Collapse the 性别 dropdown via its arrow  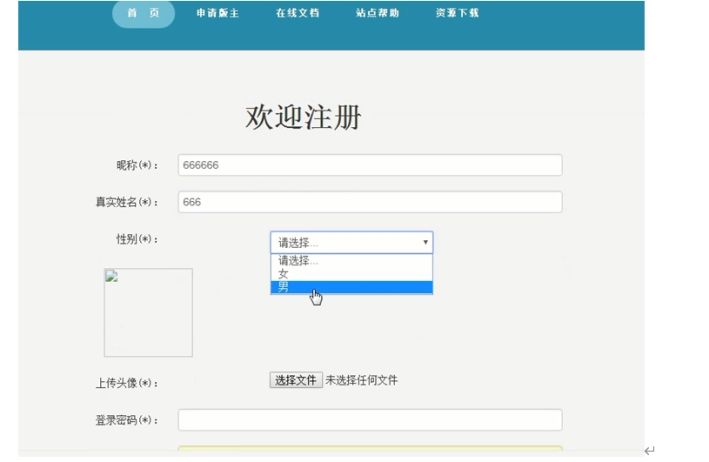click(425, 242)
